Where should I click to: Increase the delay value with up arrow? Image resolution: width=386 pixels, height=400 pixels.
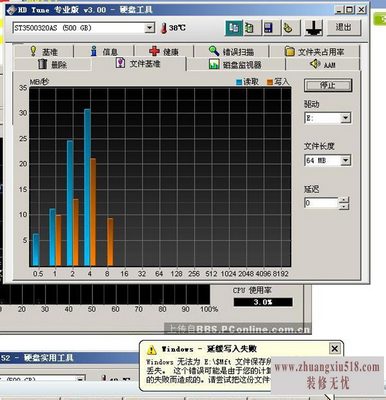tap(344, 200)
